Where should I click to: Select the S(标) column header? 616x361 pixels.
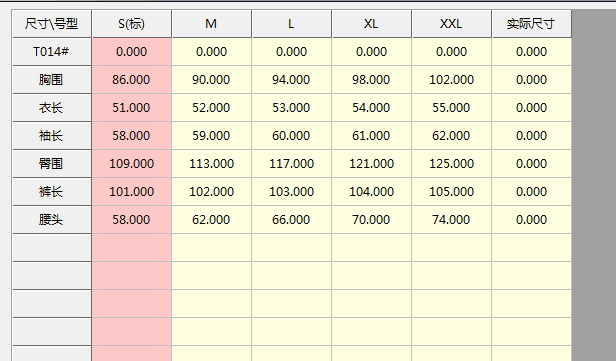coord(132,24)
